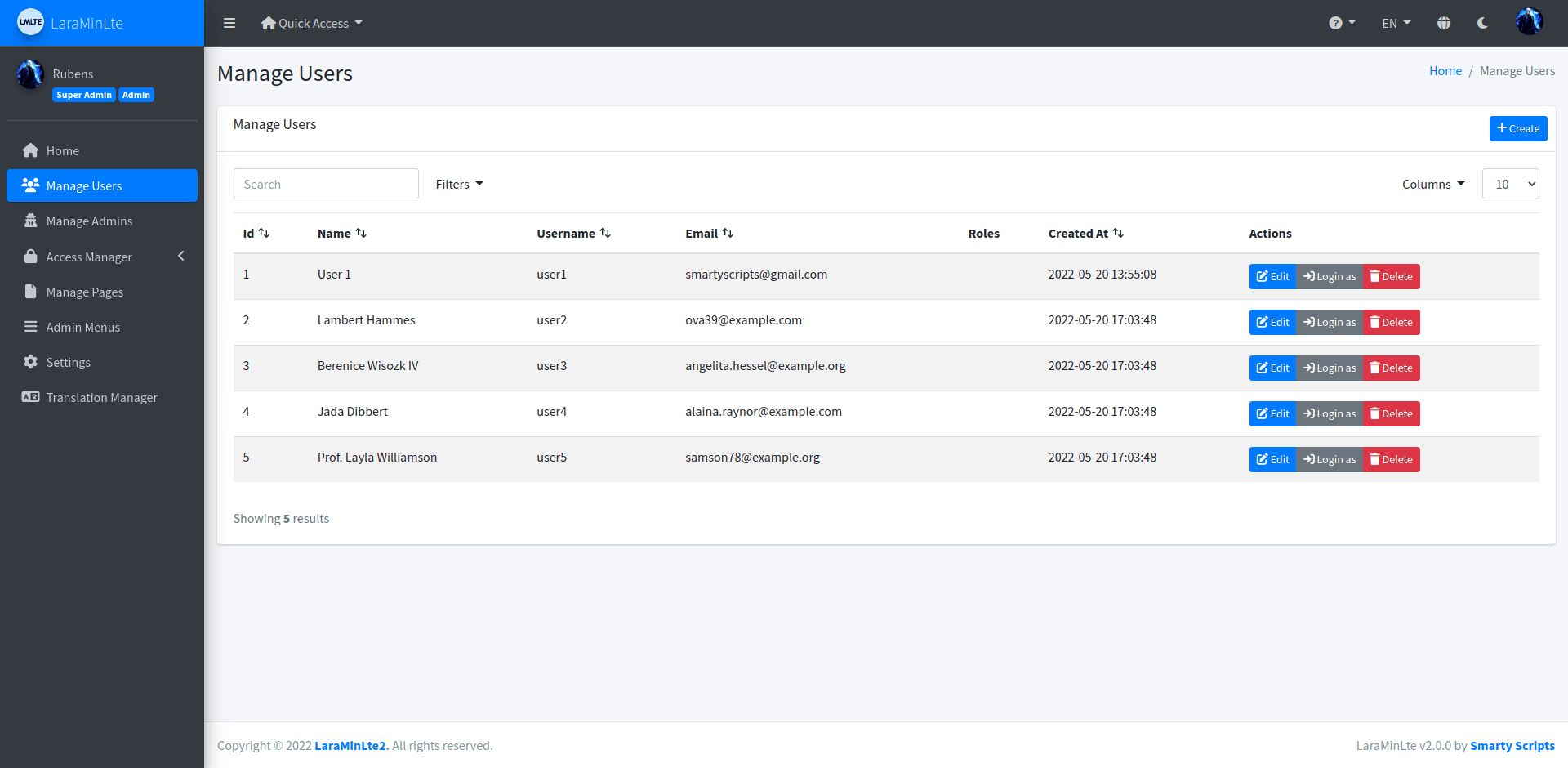
Task: Click the Search input field
Action: coord(326,184)
